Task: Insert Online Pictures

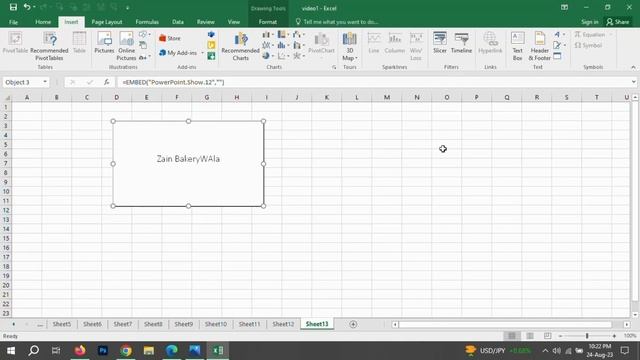Action: coord(127,46)
